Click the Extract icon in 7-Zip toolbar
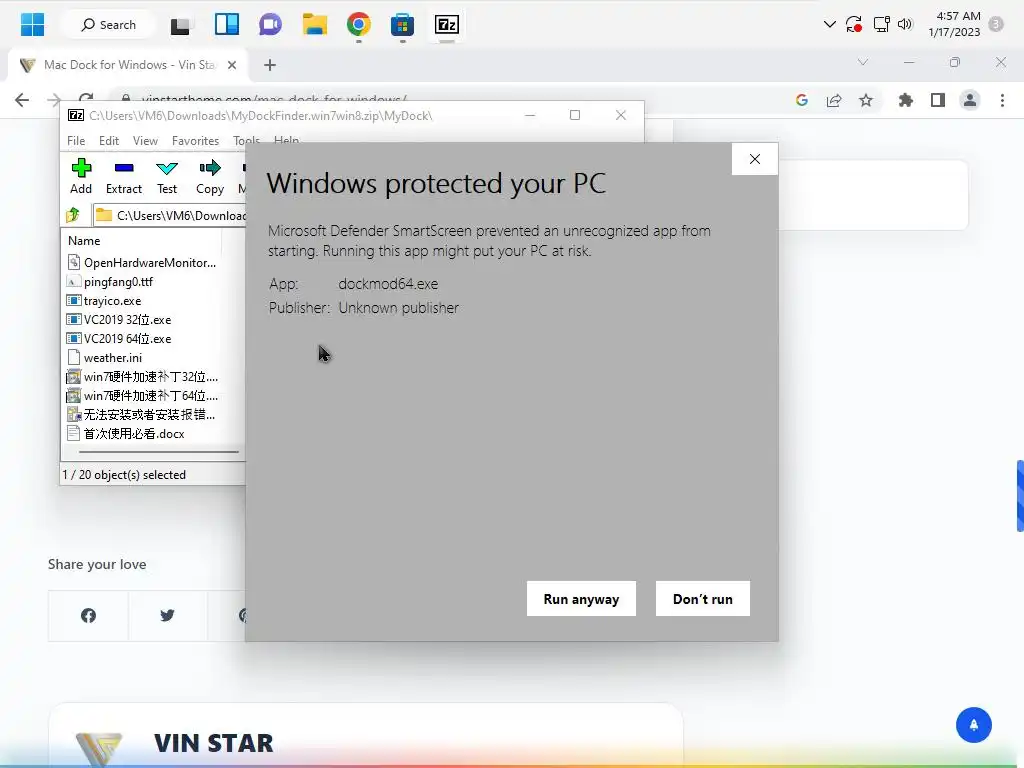 (124, 177)
